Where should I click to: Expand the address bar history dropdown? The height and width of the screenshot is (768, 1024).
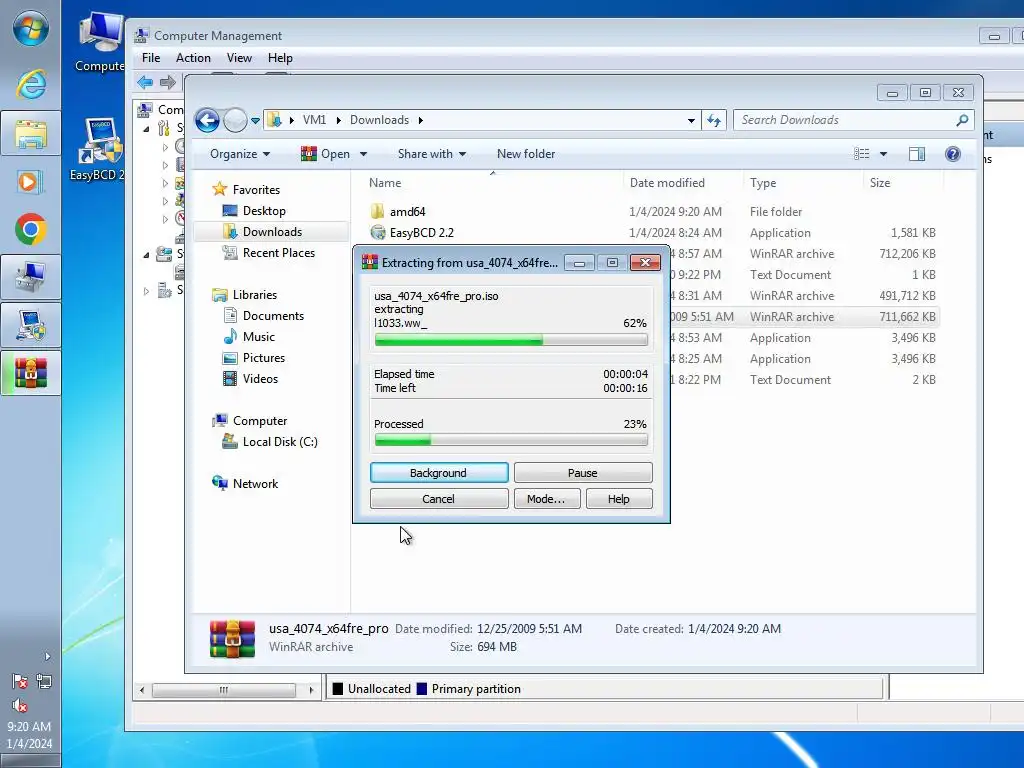(691, 121)
